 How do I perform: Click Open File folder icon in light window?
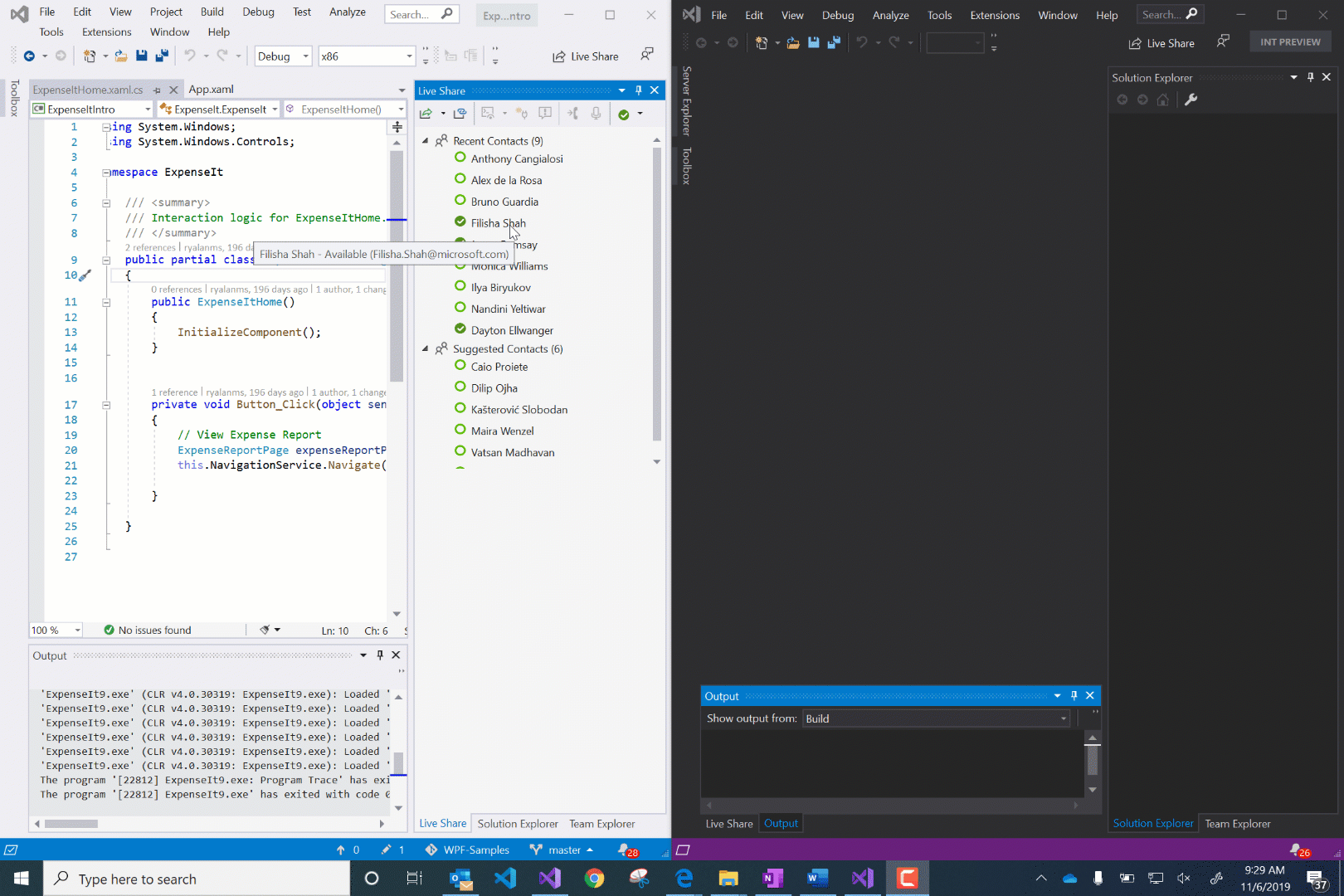[121, 56]
